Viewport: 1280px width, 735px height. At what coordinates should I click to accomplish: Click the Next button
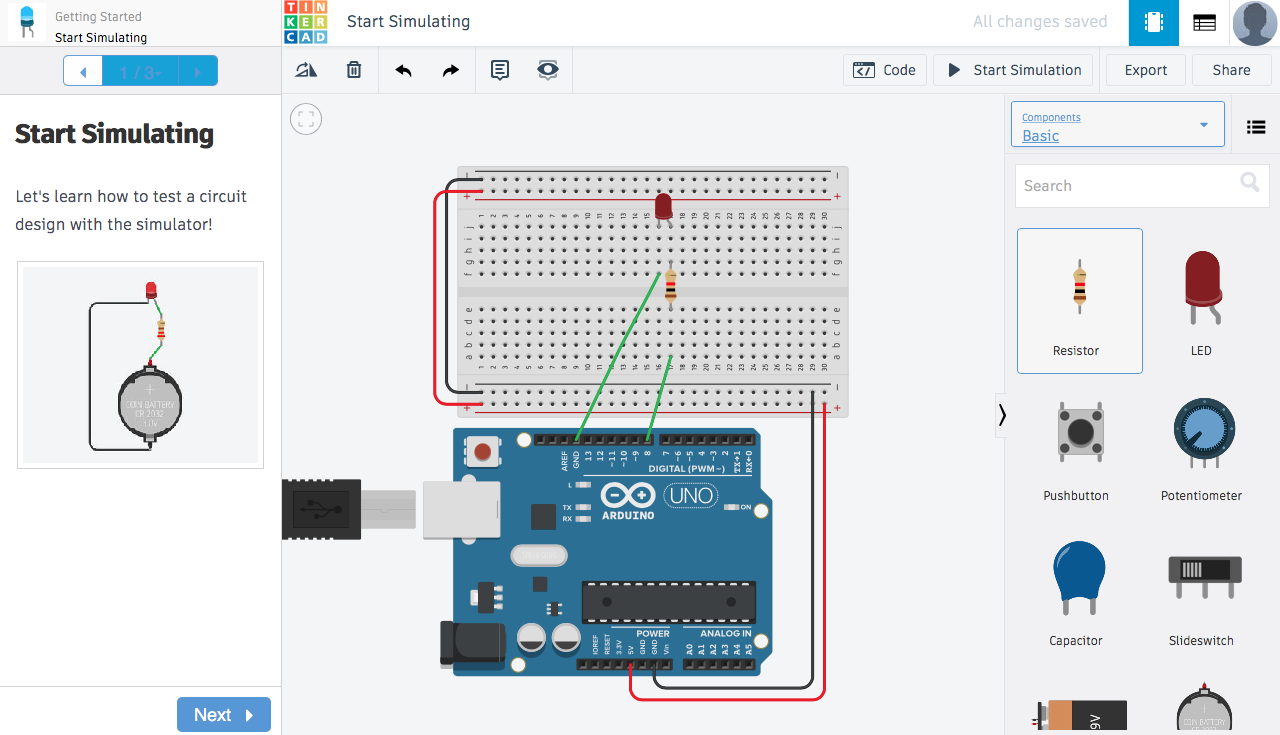(x=224, y=714)
